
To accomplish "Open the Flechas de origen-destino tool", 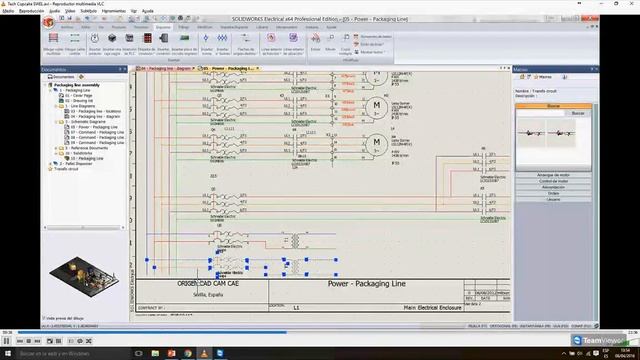I will point(246,44).
